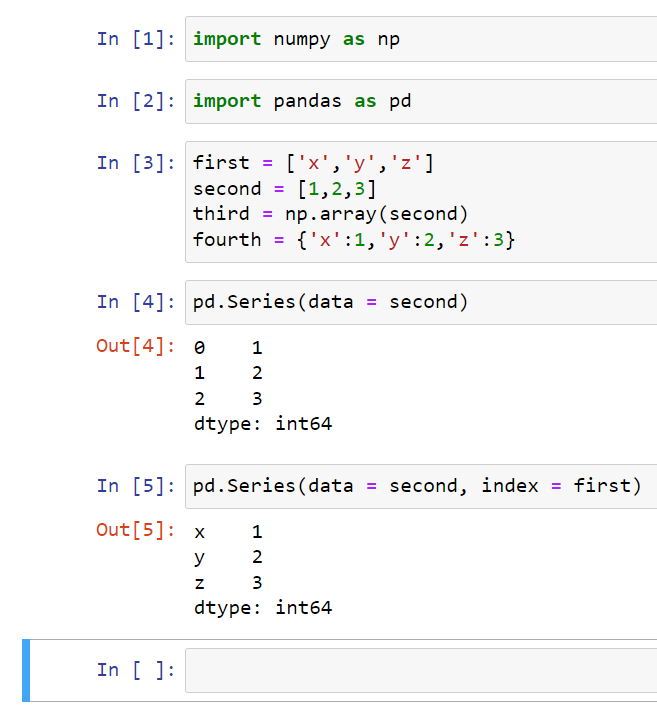This screenshot has height=713, width=657.
Task: Click the line third = np.array(second)
Action: coord(331,214)
